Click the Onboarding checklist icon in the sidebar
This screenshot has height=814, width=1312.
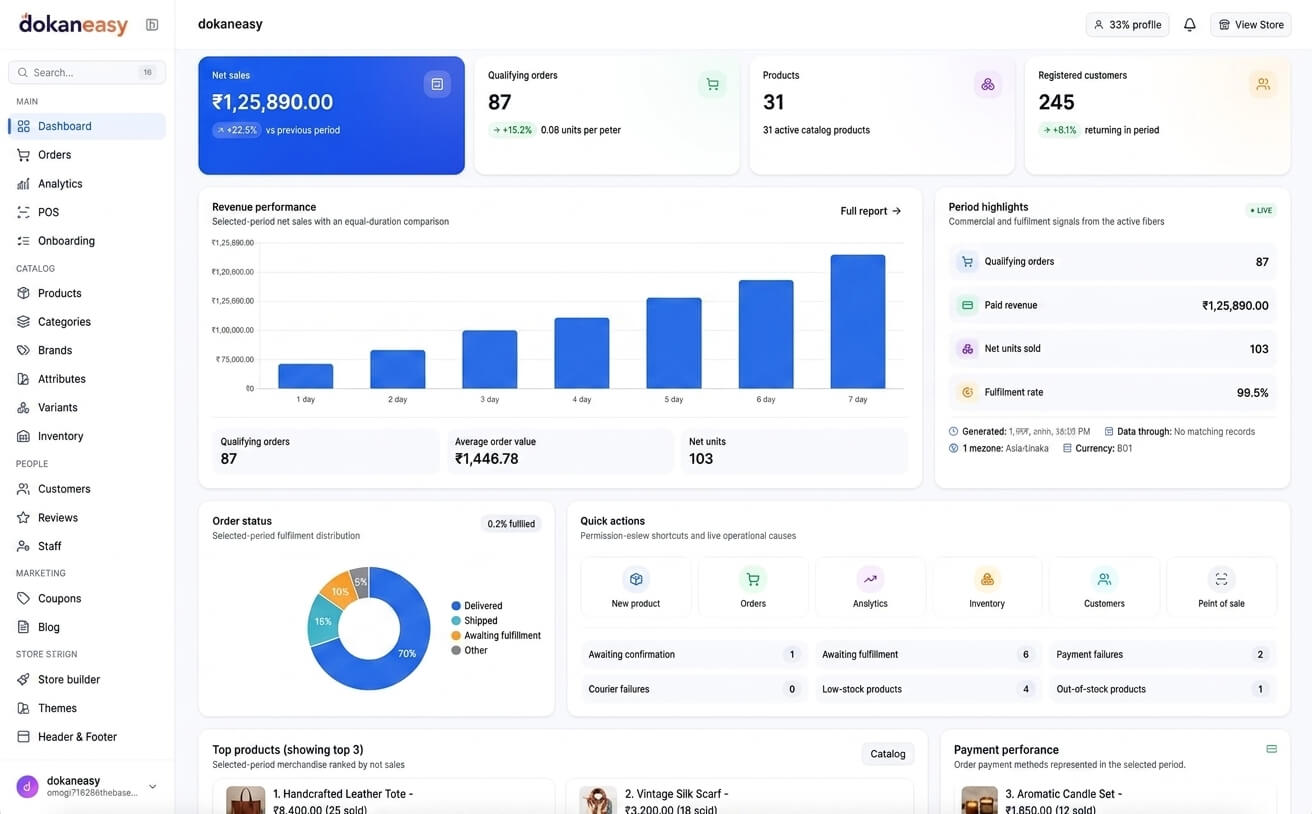coord(23,241)
